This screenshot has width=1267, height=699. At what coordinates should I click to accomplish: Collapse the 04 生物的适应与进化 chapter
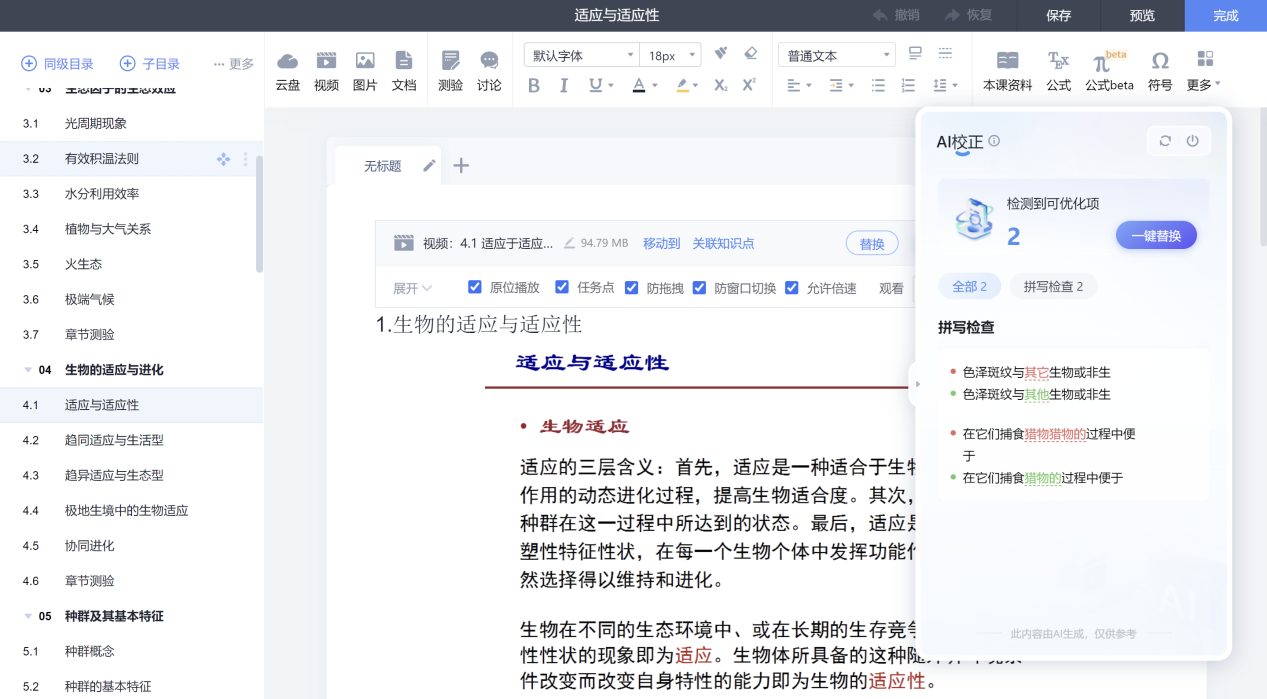pyautogui.click(x=27, y=370)
